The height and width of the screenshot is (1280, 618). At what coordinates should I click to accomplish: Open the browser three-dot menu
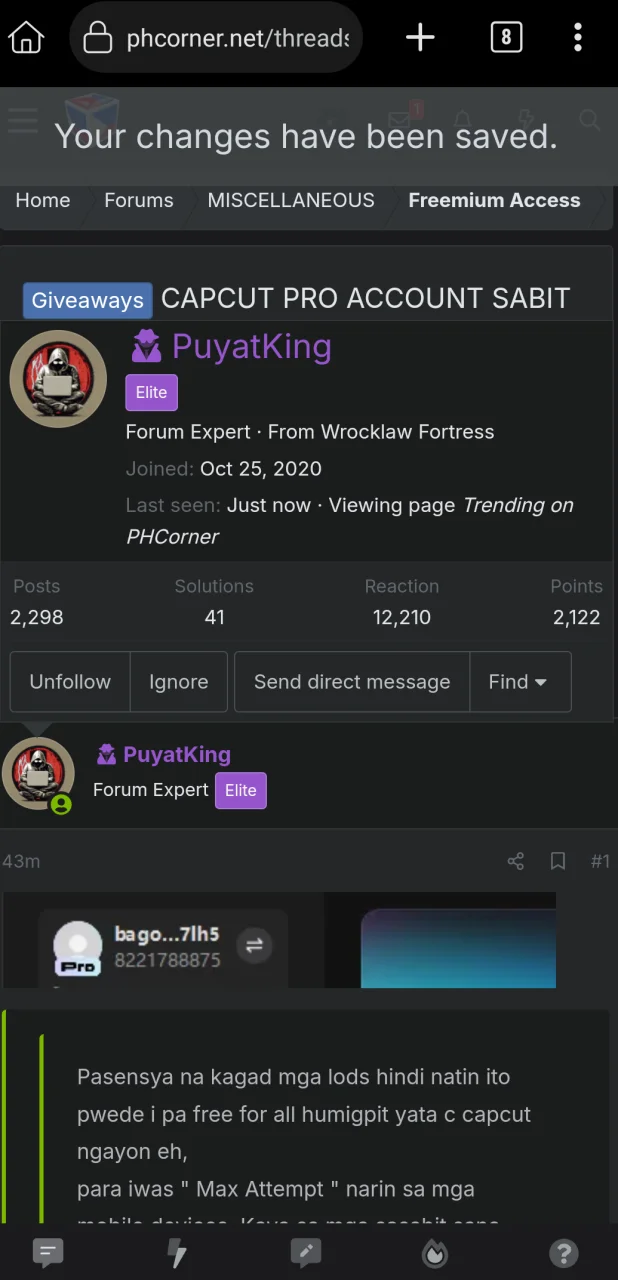[578, 38]
